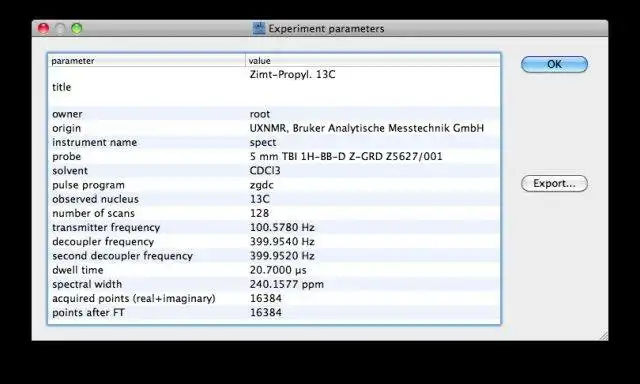Image resolution: width=640 pixels, height=384 pixels.
Task: Select the value 100.5780 Hz
Action: click(x=282, y=227)
